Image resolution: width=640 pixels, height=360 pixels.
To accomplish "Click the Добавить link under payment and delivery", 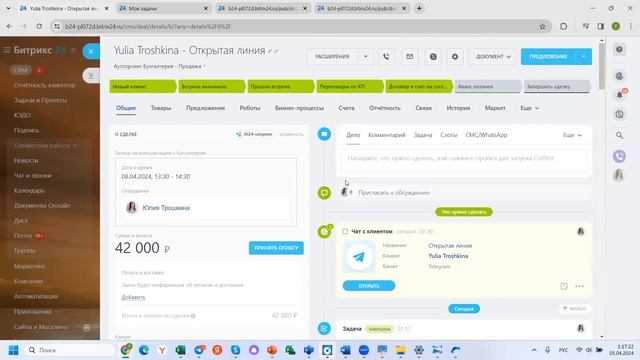I will tap(133, 297).
